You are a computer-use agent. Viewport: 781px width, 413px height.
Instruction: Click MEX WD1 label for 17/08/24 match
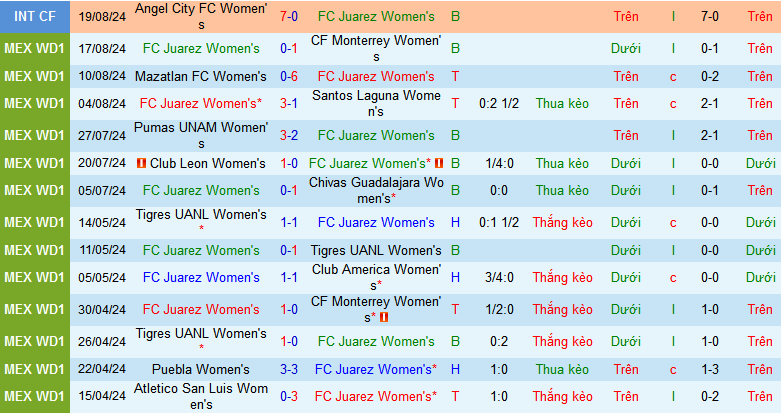pos(34,48)
